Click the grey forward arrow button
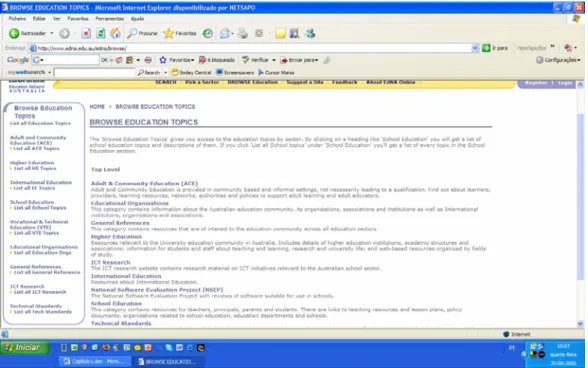The image size is (588, 368). pyautogui.click(x=64, y=33)
